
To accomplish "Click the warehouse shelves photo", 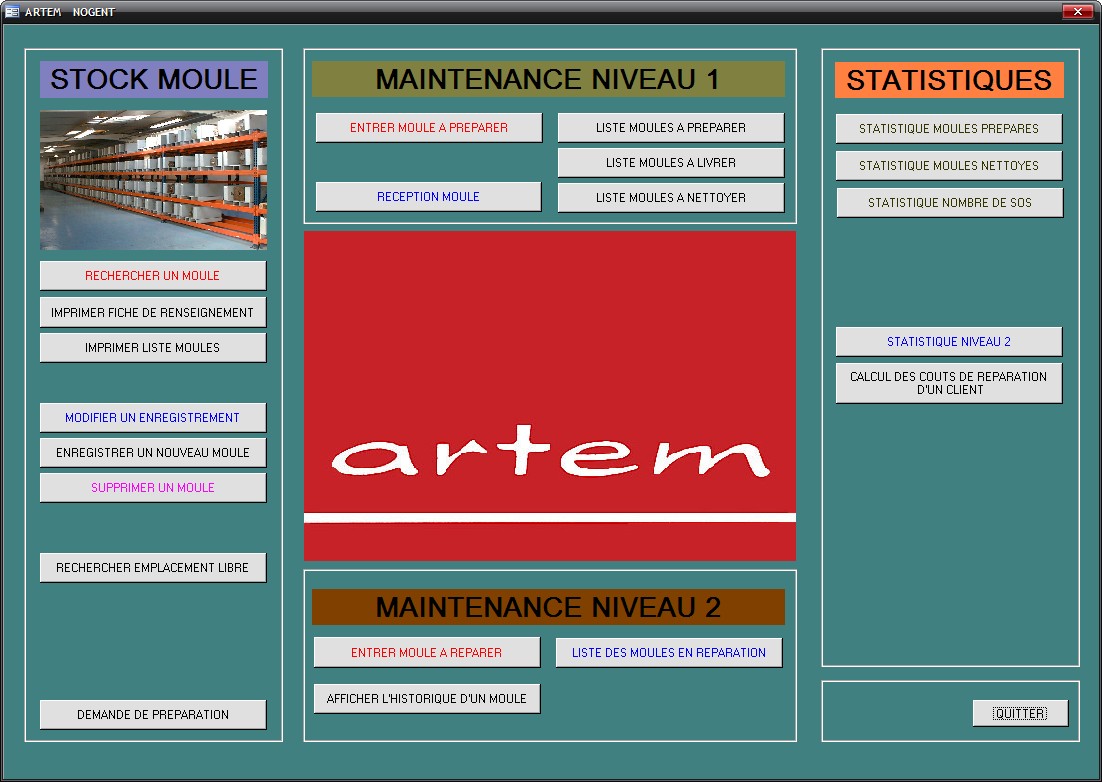I will [x=153, y=180].
